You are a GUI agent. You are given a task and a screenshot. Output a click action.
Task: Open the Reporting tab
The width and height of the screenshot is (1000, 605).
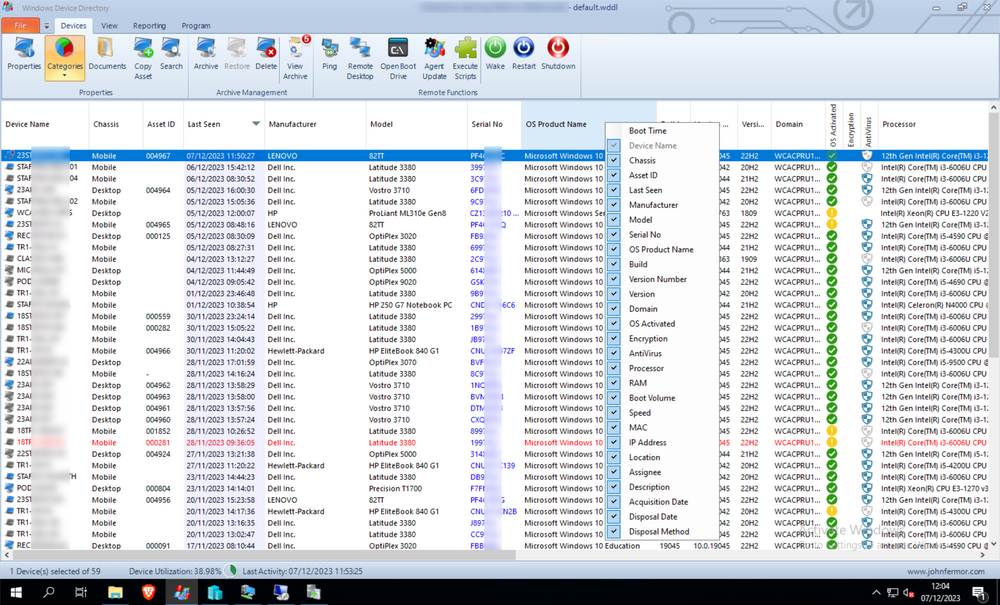click(x=149, y=26)
